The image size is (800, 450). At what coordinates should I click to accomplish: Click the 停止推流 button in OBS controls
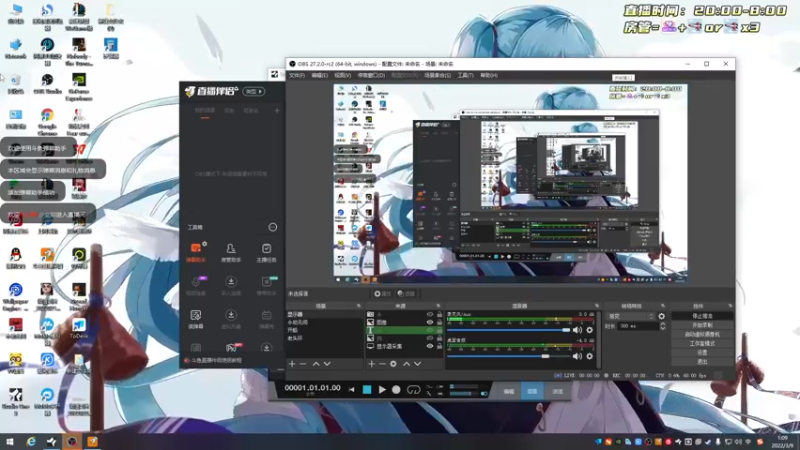(x=702, y=316)
